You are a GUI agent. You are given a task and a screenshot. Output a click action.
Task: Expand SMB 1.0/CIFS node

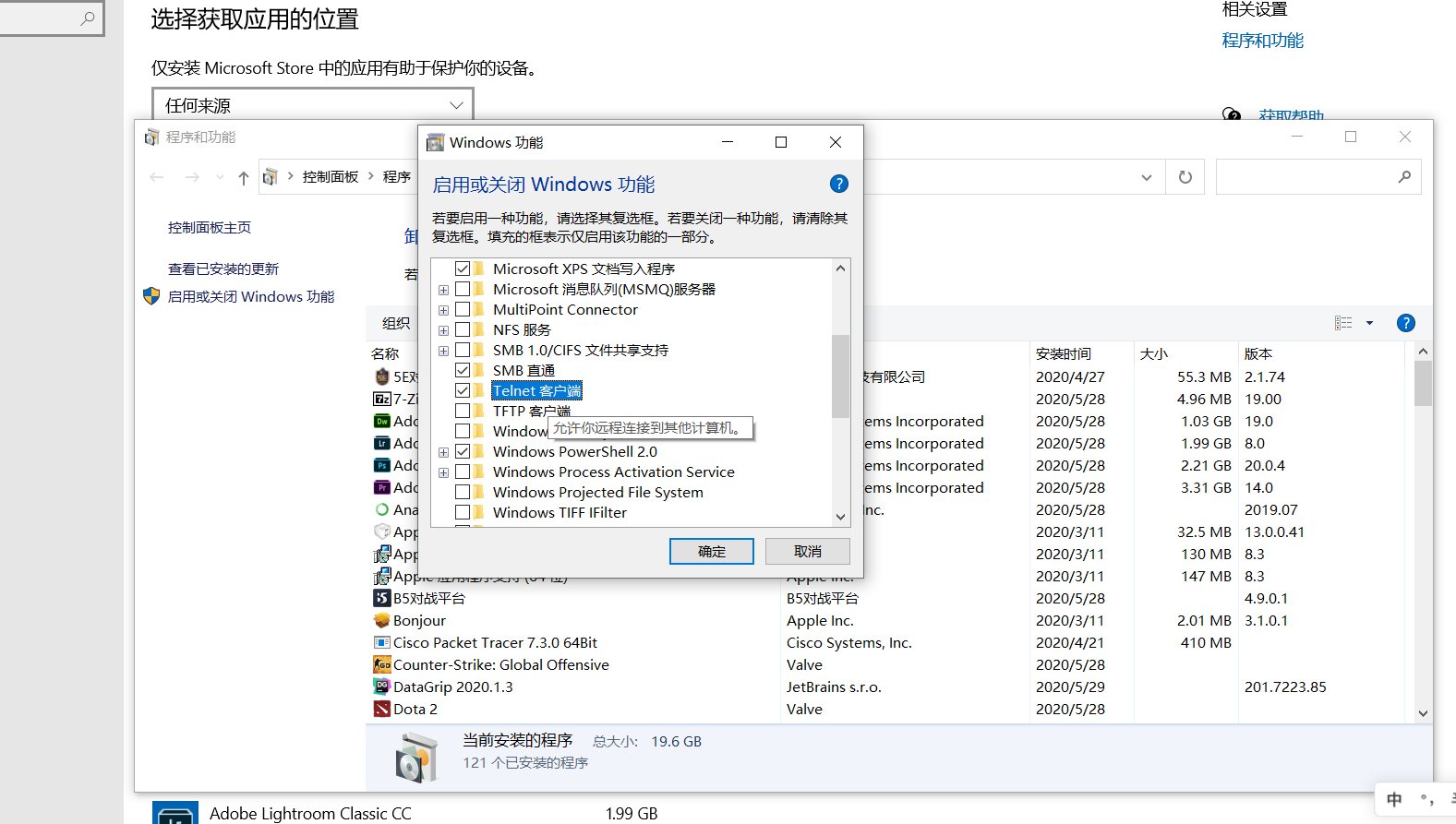point(443,351)
